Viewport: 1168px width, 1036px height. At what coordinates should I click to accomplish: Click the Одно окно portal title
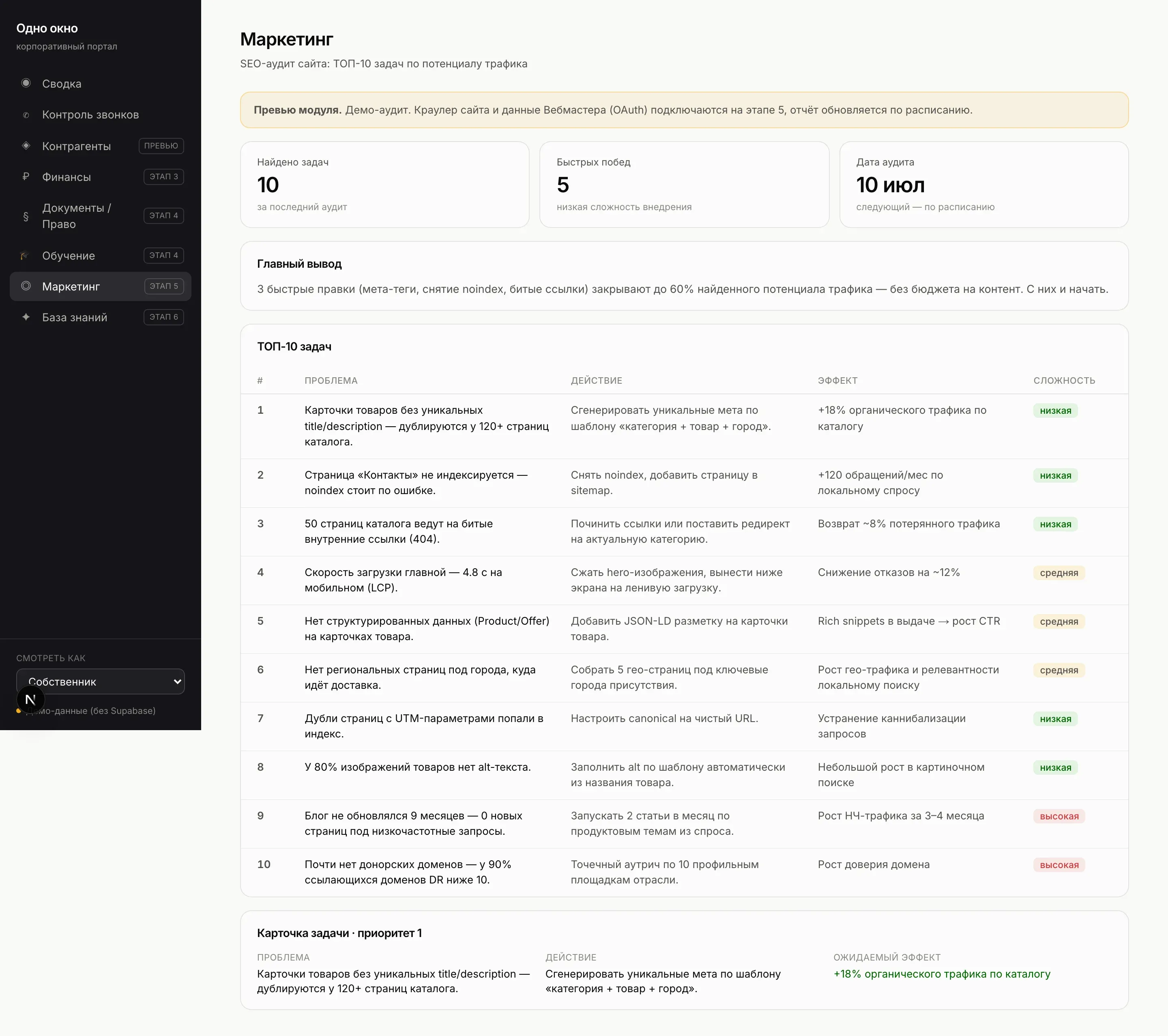[x=47, y=28]
